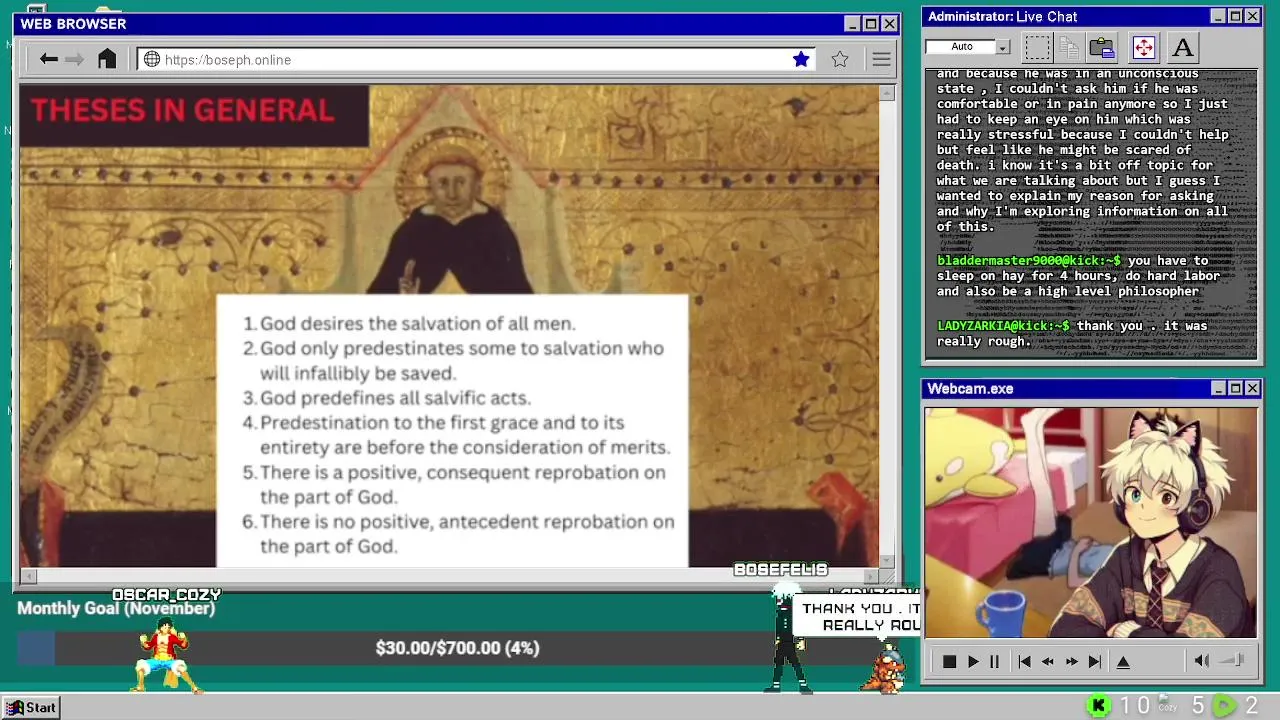Click the eject button in Webcam.exe
Screen dimensions: 1280x720
coord(1123,662)
